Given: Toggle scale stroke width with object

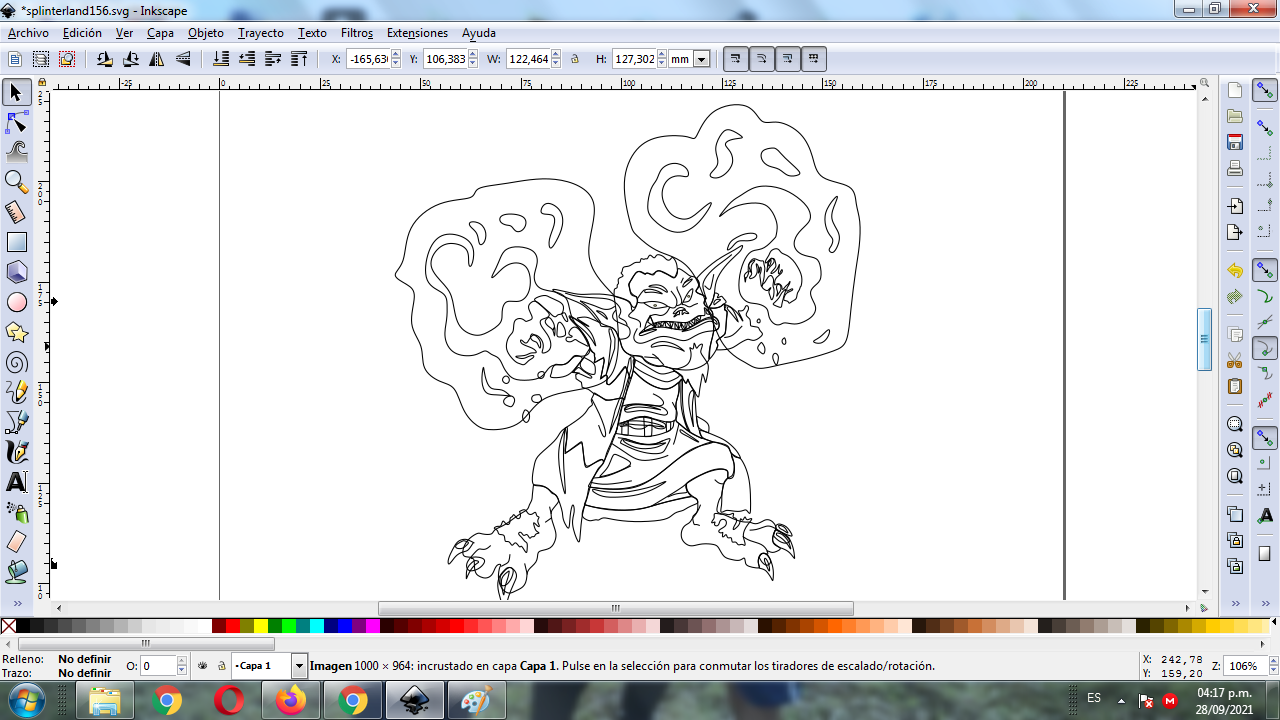Looking at the screenshot, I should click(x=736, y=59).
